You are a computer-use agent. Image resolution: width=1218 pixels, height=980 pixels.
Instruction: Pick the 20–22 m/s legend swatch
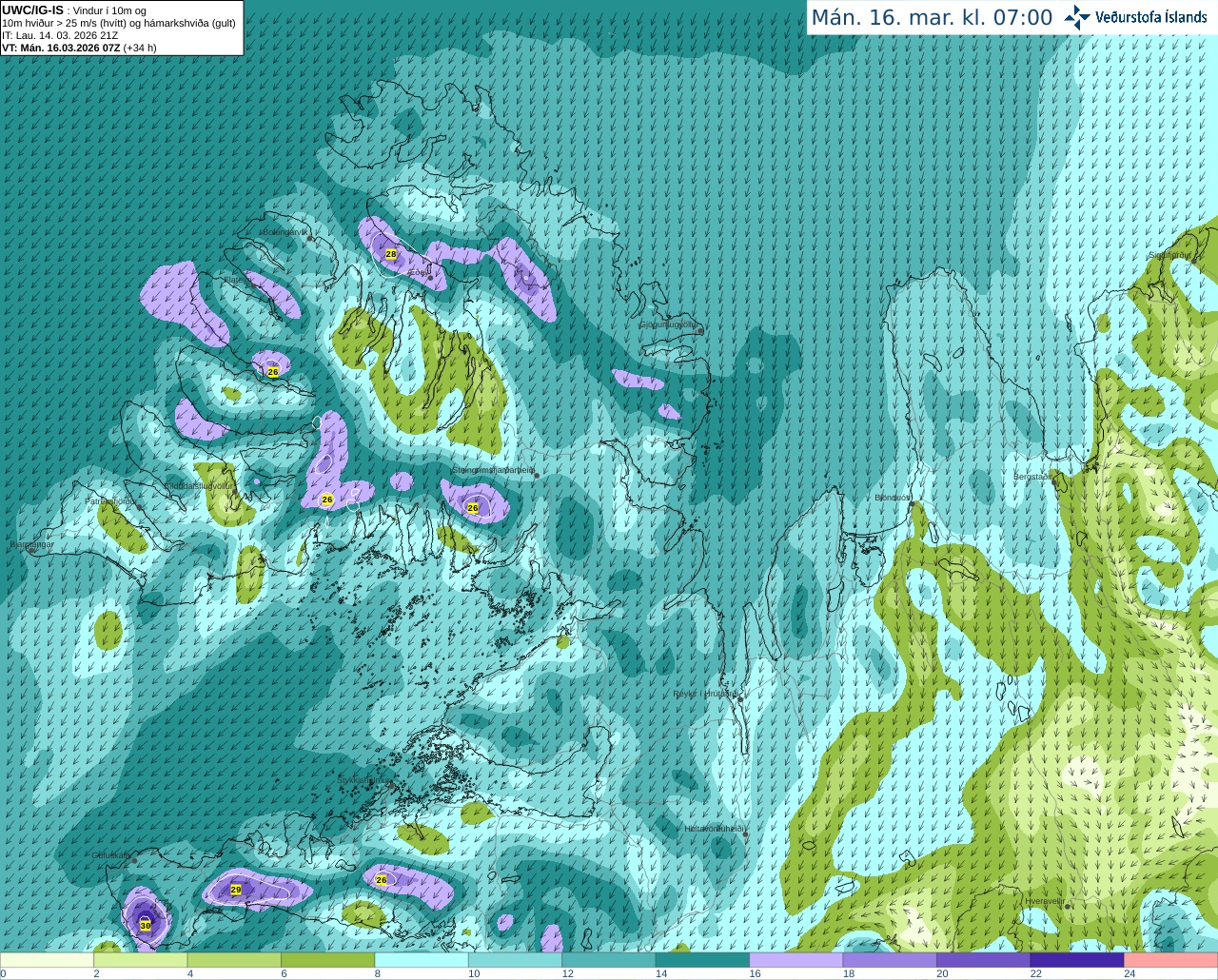point(984,960)
